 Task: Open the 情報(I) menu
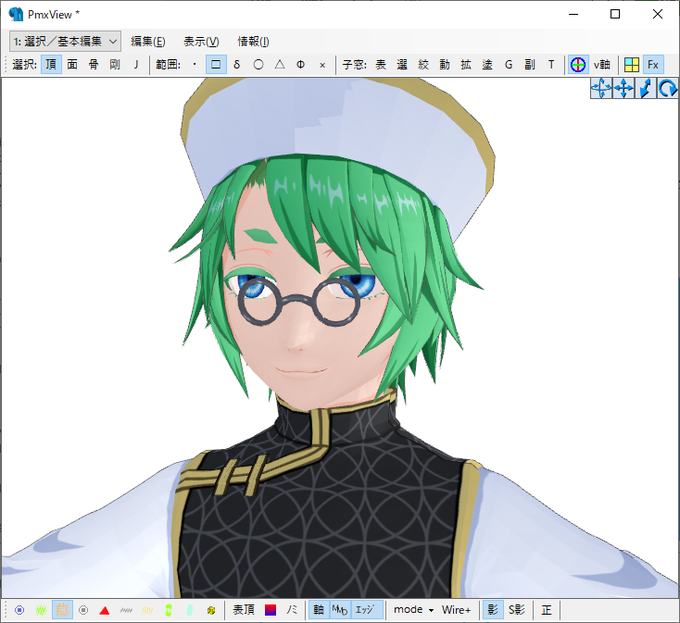coord(253,42)
